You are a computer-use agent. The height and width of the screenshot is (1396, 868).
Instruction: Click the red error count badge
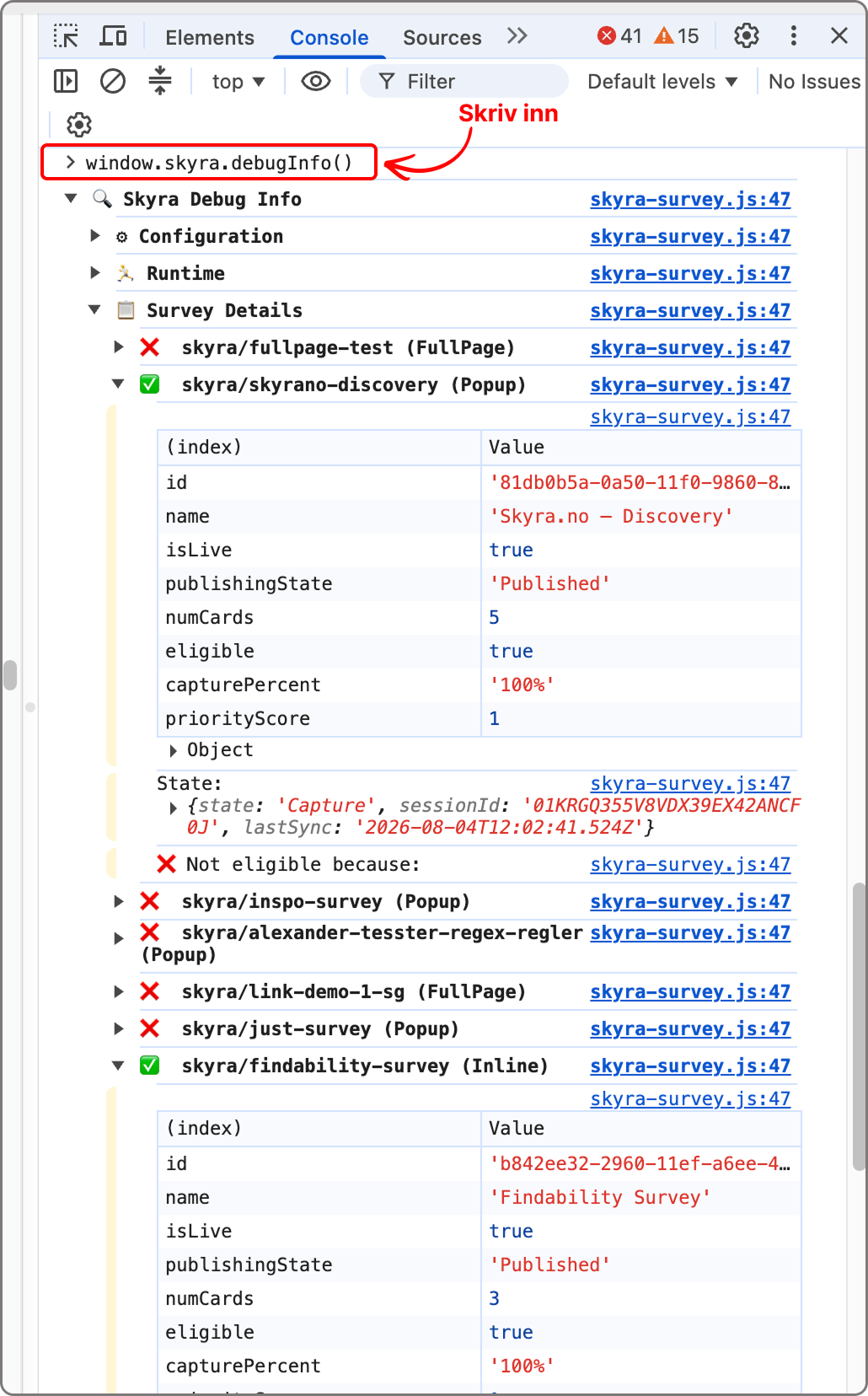(619, 36)
